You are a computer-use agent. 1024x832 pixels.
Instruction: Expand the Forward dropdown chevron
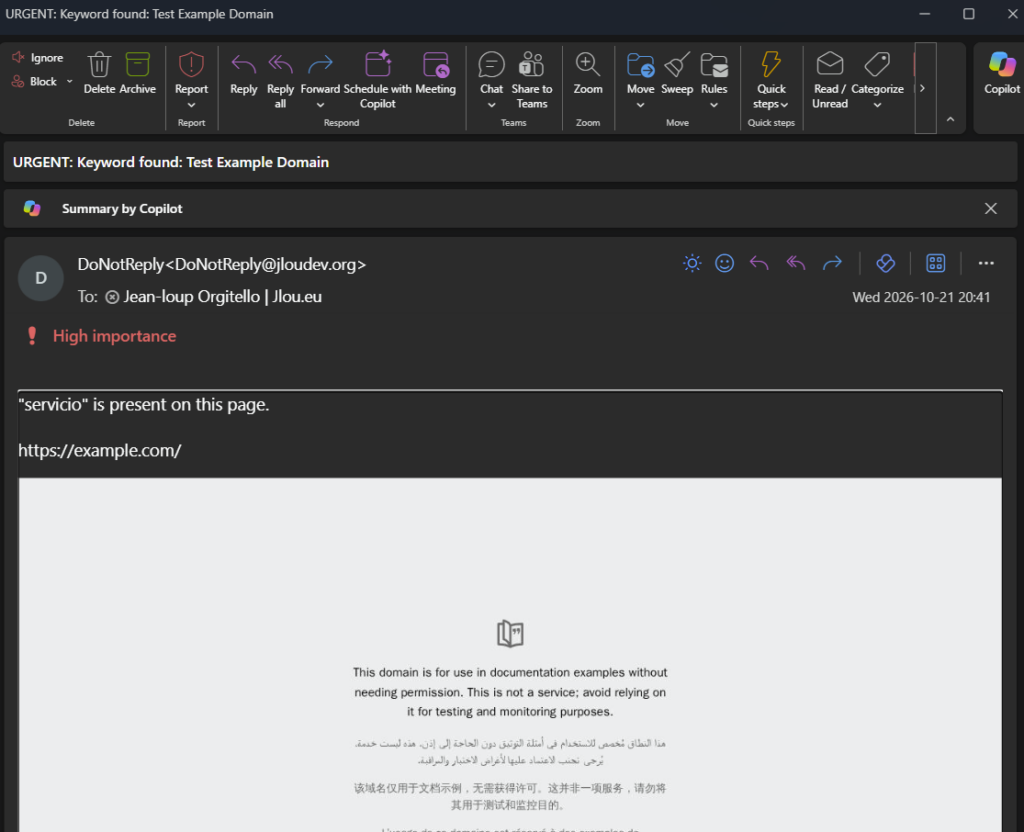pyautogui.click(x=320, y=104)
